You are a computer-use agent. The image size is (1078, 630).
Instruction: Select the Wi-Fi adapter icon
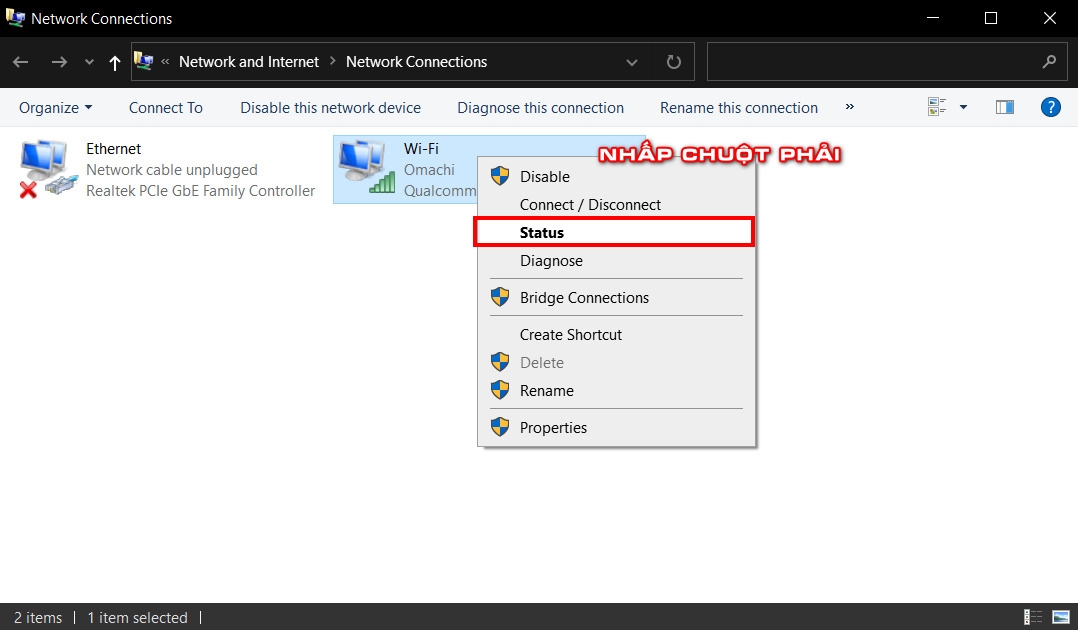click(367, 167)
